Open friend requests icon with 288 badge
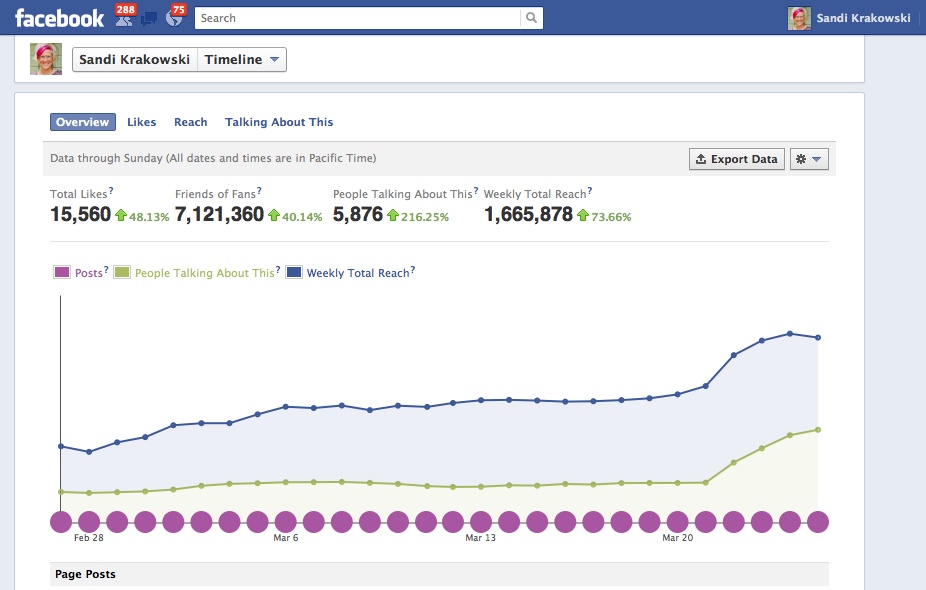The image size is (926, 590). (x=122, y=17)
